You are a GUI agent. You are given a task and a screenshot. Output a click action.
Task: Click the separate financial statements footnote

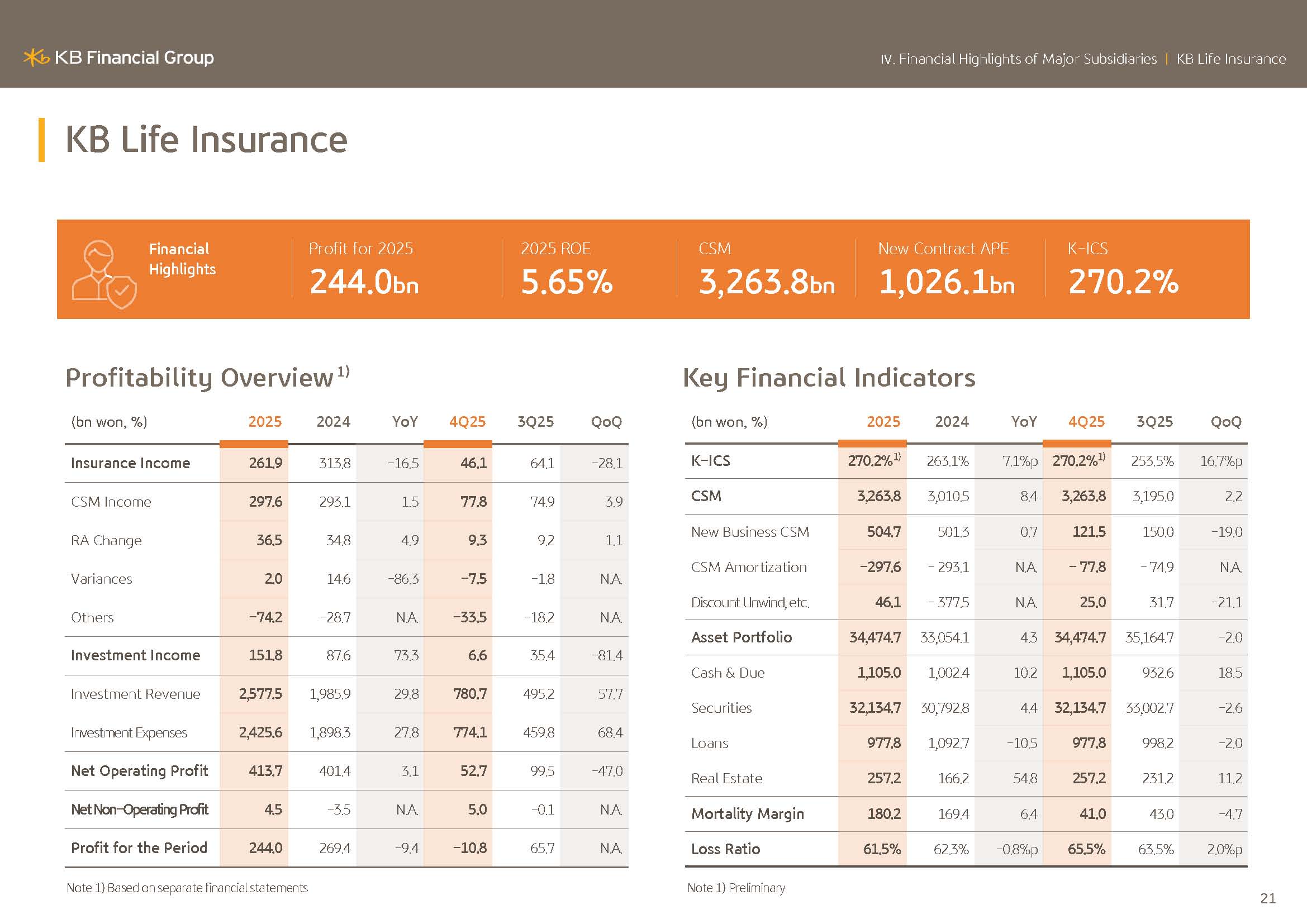pos(187,888)
